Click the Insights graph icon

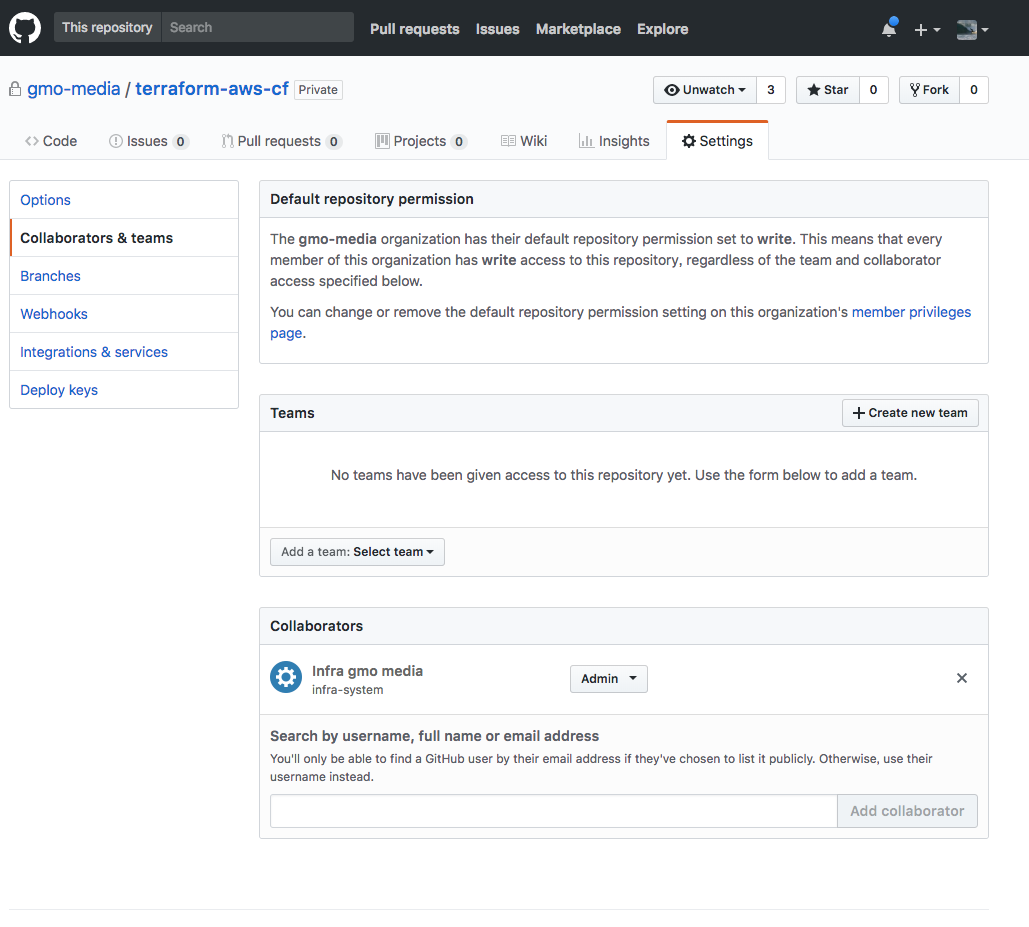[588, 140]
